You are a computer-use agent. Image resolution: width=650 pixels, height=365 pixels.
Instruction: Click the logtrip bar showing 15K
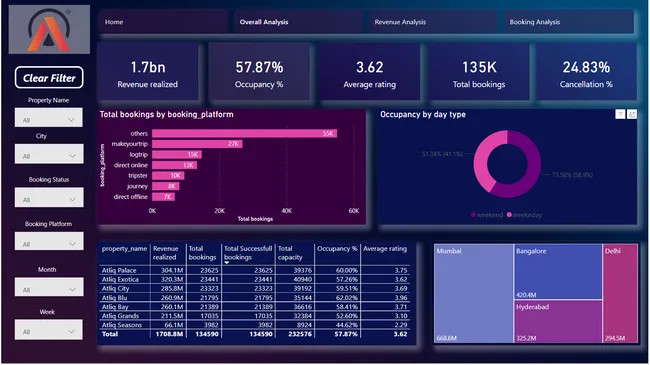(x=177, y=154)
